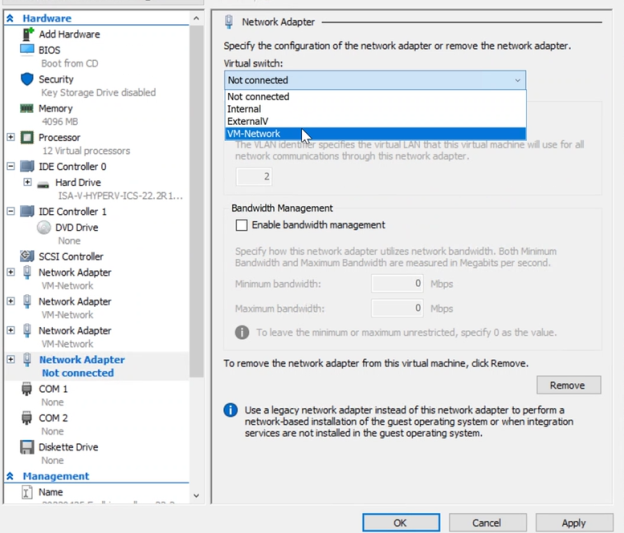Screen dimensions: 624x533
Task: Click the '4096 MB' memory value
Action: point(60,121)
